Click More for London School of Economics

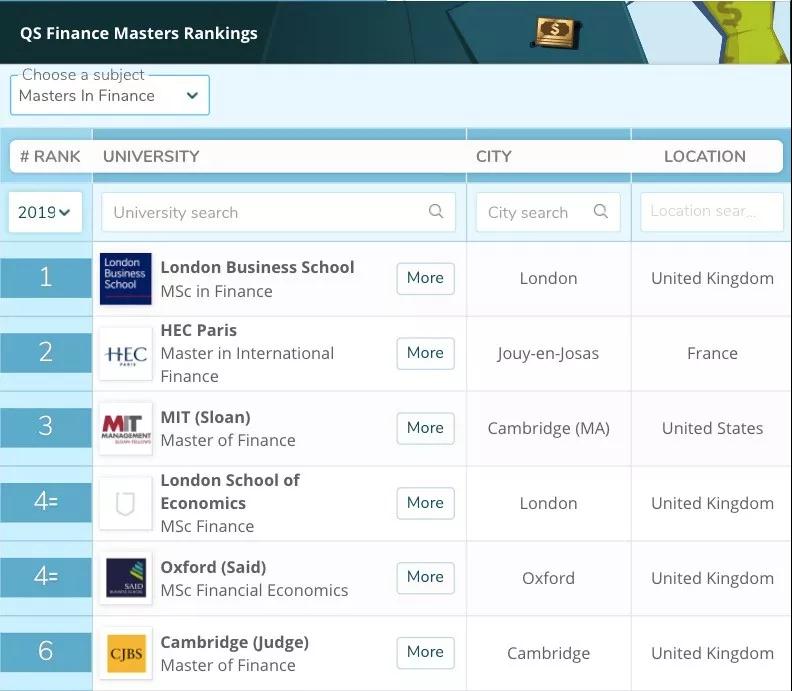425,503
